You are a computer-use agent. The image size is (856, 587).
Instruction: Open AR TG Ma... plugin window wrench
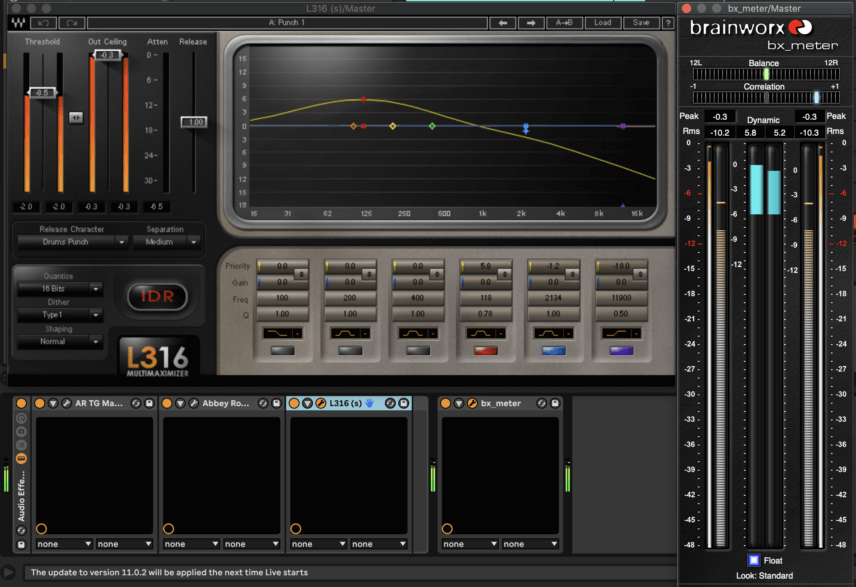[66, 404]
